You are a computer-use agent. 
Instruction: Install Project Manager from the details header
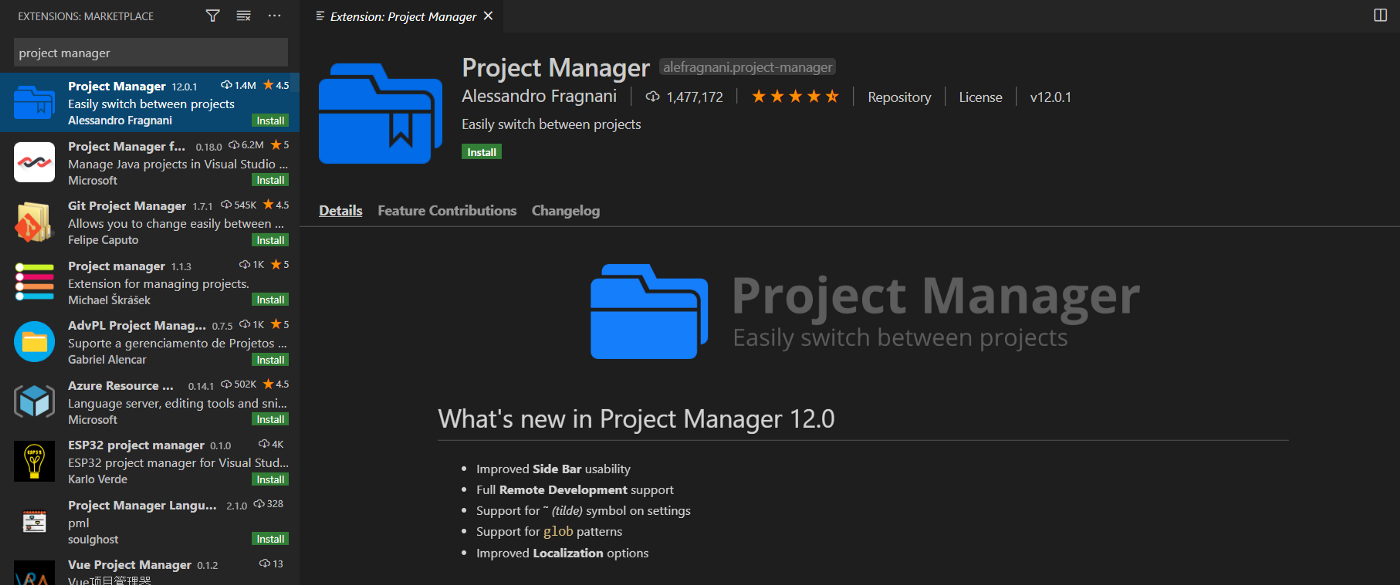pyautogui.click(x=481, y=152)
